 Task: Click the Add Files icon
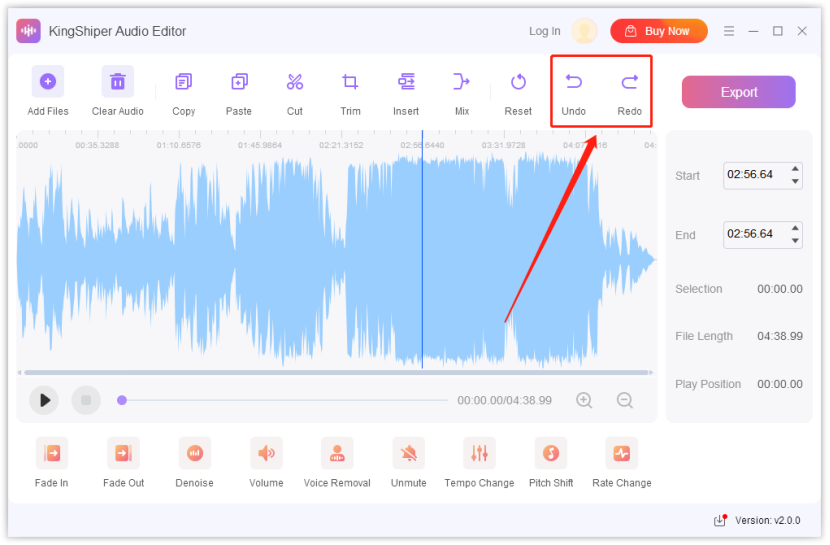click(x=48, y=81)
